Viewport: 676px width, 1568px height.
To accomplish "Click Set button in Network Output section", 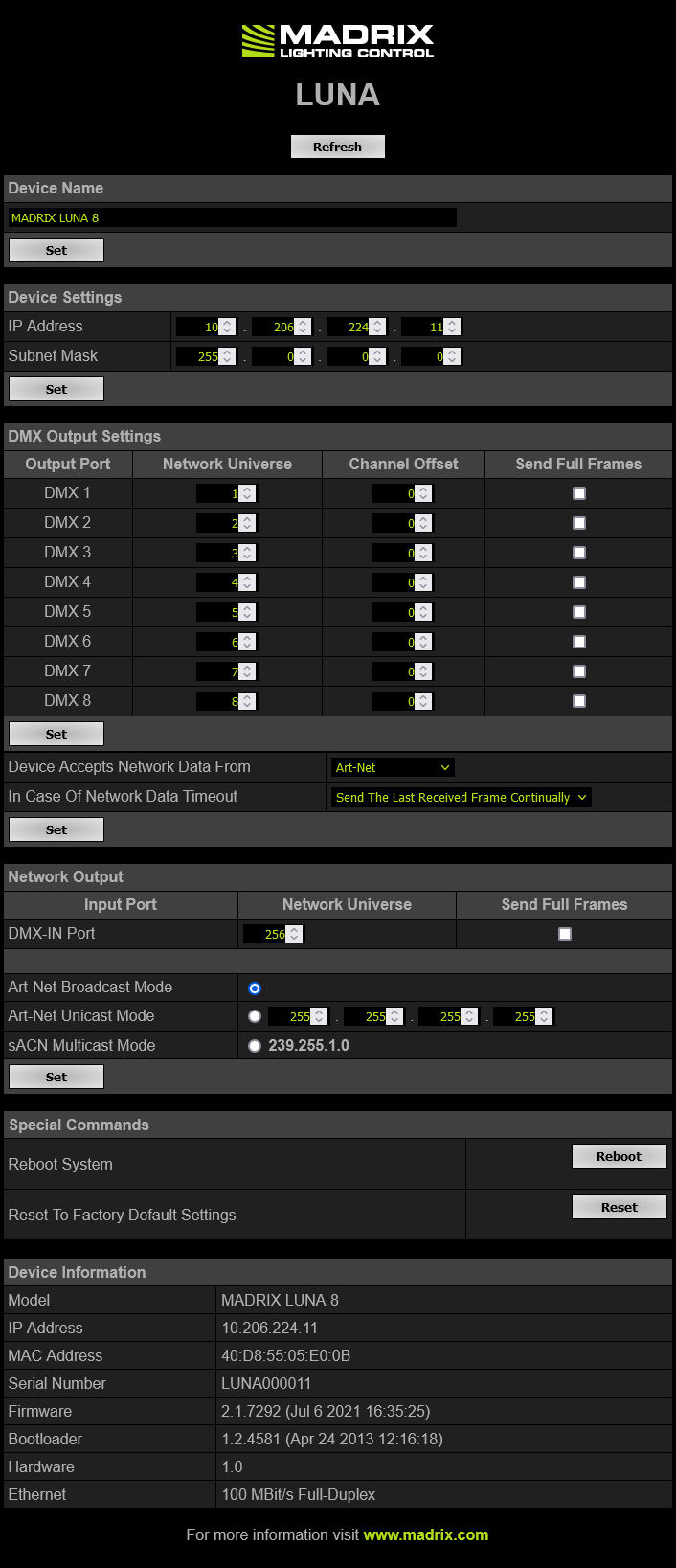I will pyautogui.click(x=56, y=1077).
